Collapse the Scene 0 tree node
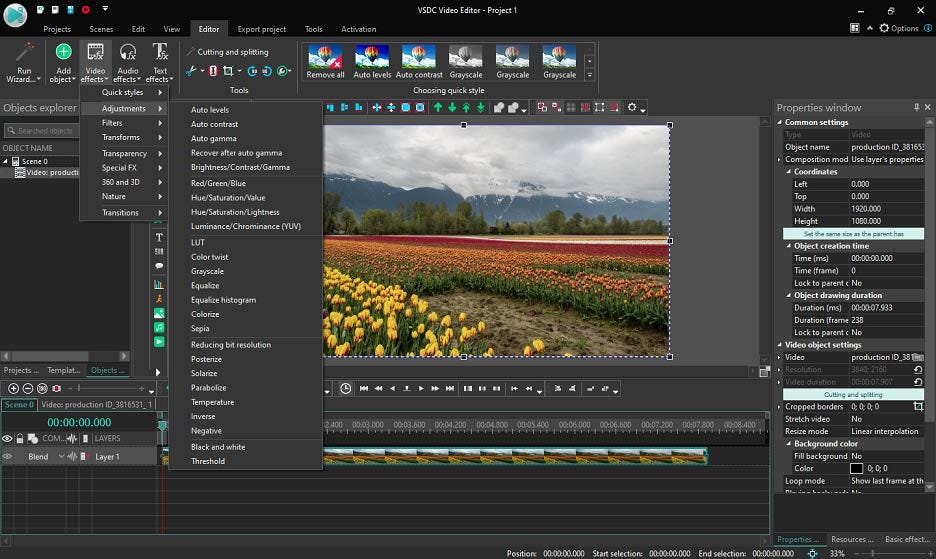This screenshot has width=936, height=559. (x=5, y=161)
